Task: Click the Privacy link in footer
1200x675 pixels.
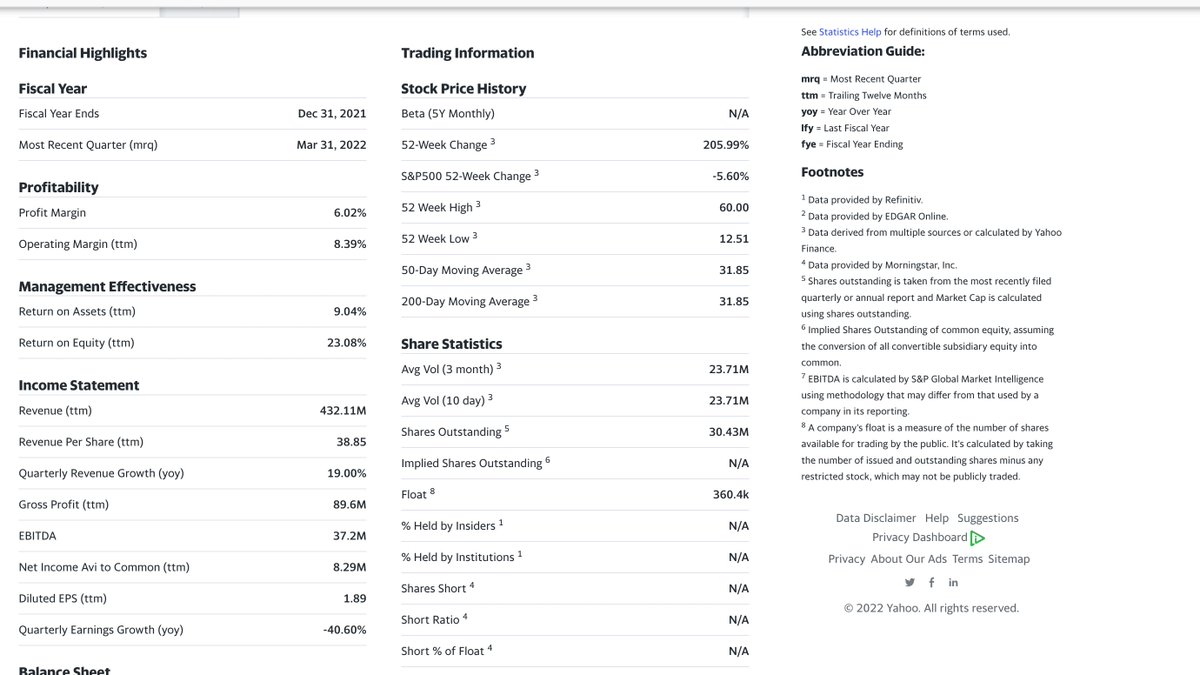Action: coord(846,559)
